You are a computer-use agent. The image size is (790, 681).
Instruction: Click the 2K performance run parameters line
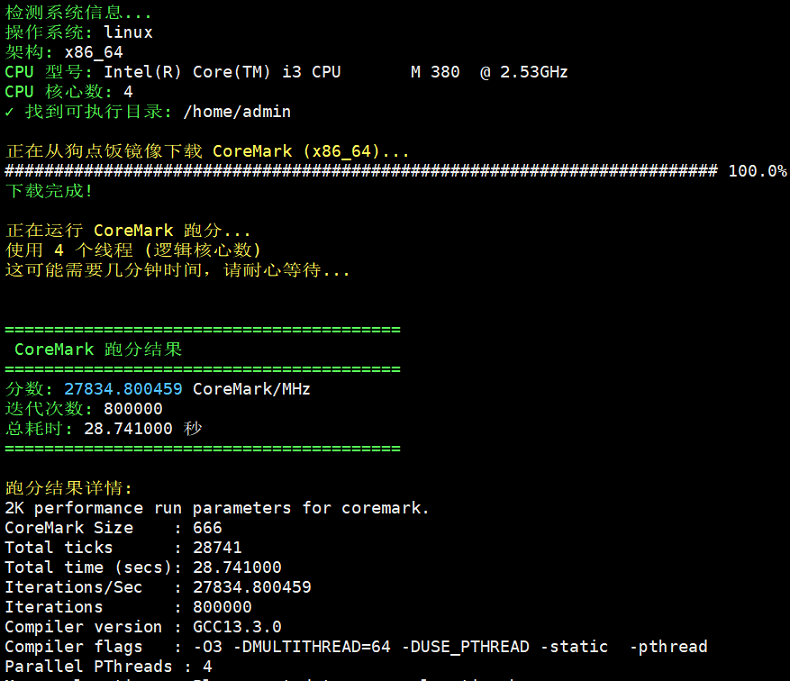[217, 508]
